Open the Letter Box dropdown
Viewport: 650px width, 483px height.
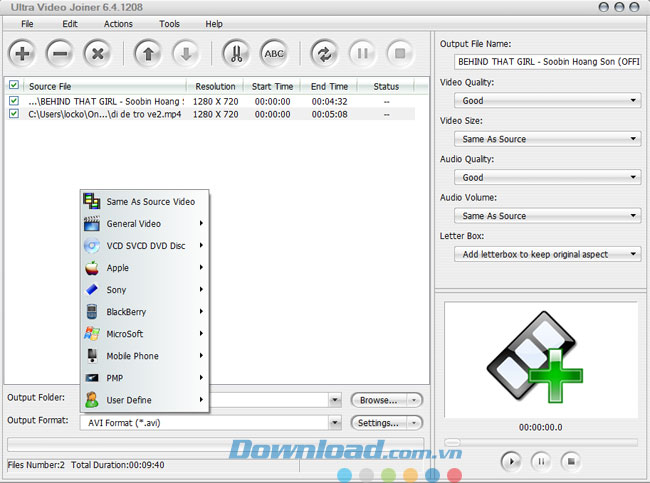pyautogui.click(x=547, y=254)
